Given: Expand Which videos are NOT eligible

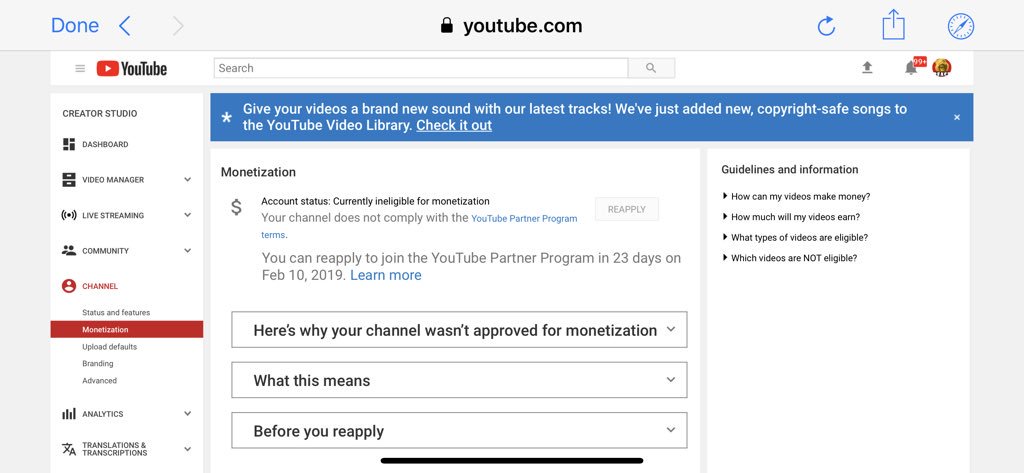Looking at the screenshot, I should click(x=790, y=258).
